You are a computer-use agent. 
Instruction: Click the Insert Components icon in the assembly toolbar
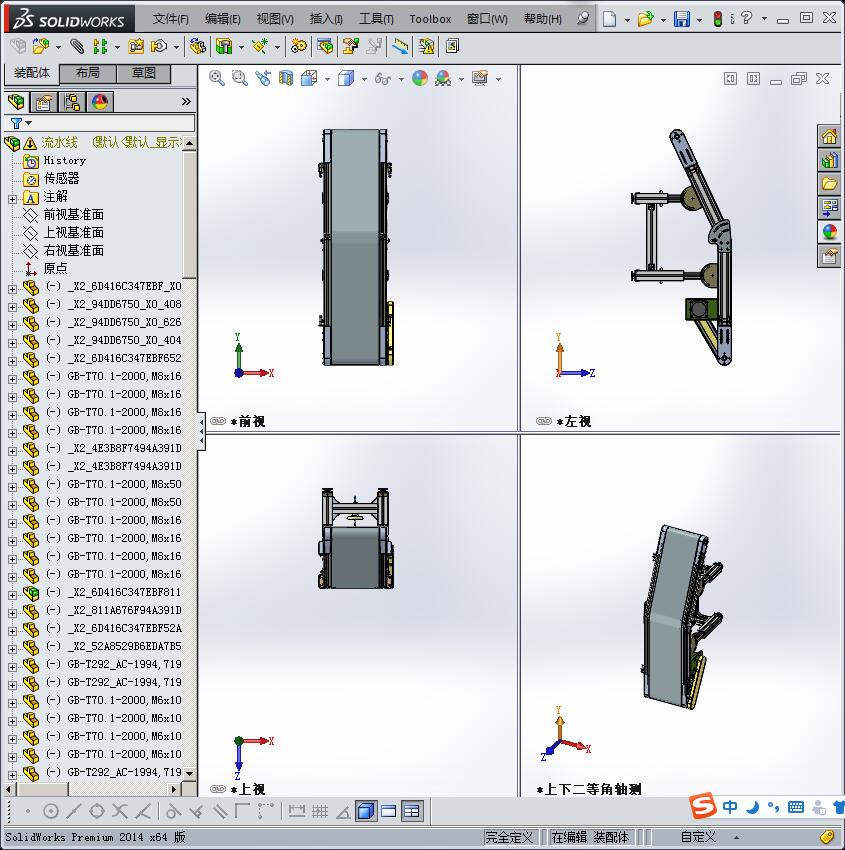(41, 47)
